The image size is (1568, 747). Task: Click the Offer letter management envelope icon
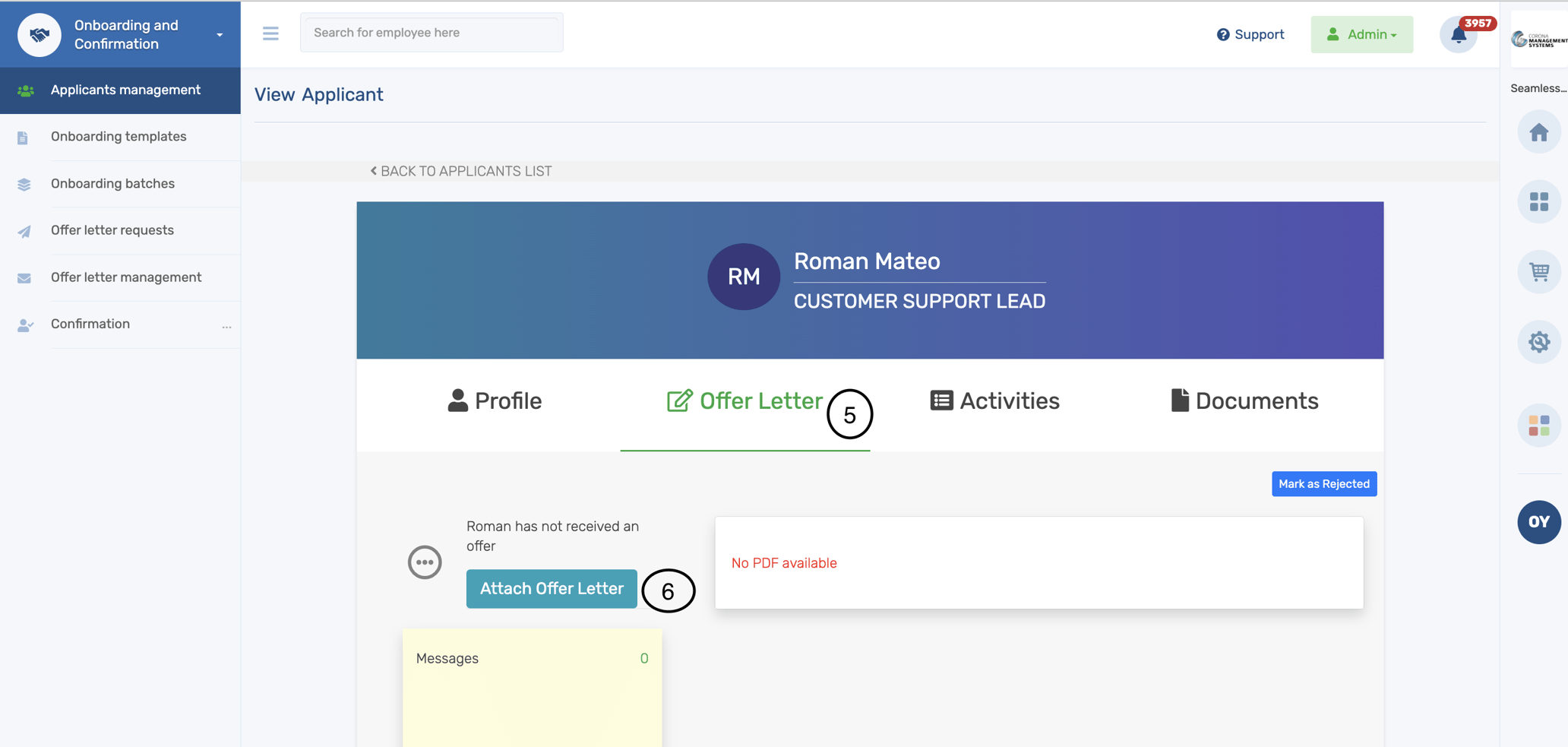pos(24,278)
